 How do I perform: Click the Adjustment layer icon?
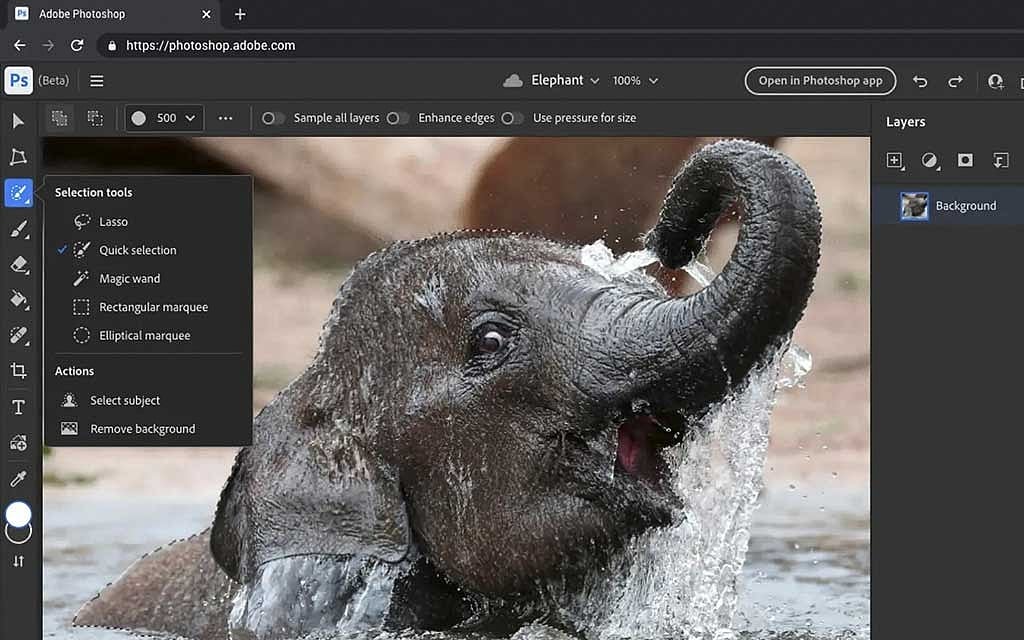point(930,161)
